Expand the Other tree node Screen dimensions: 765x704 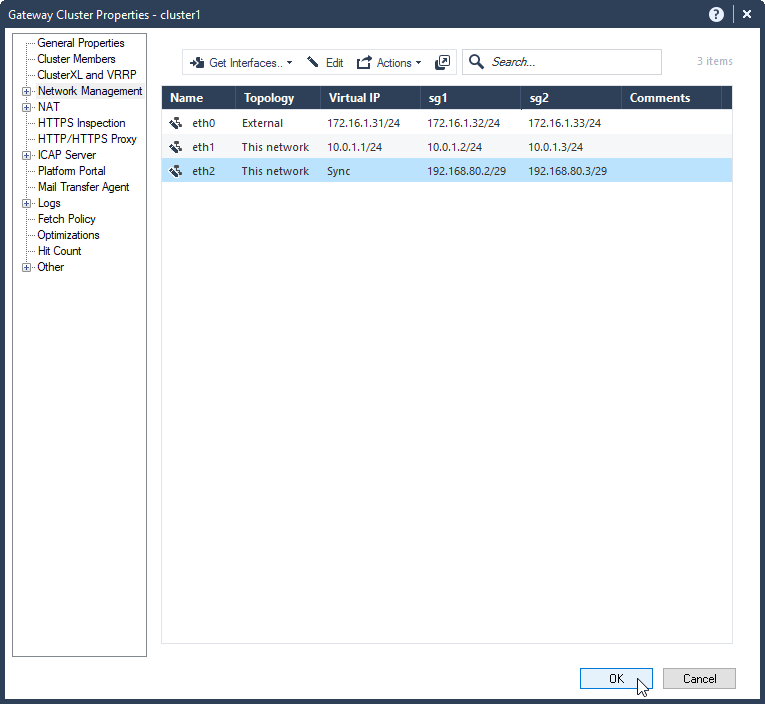[26, 267]
